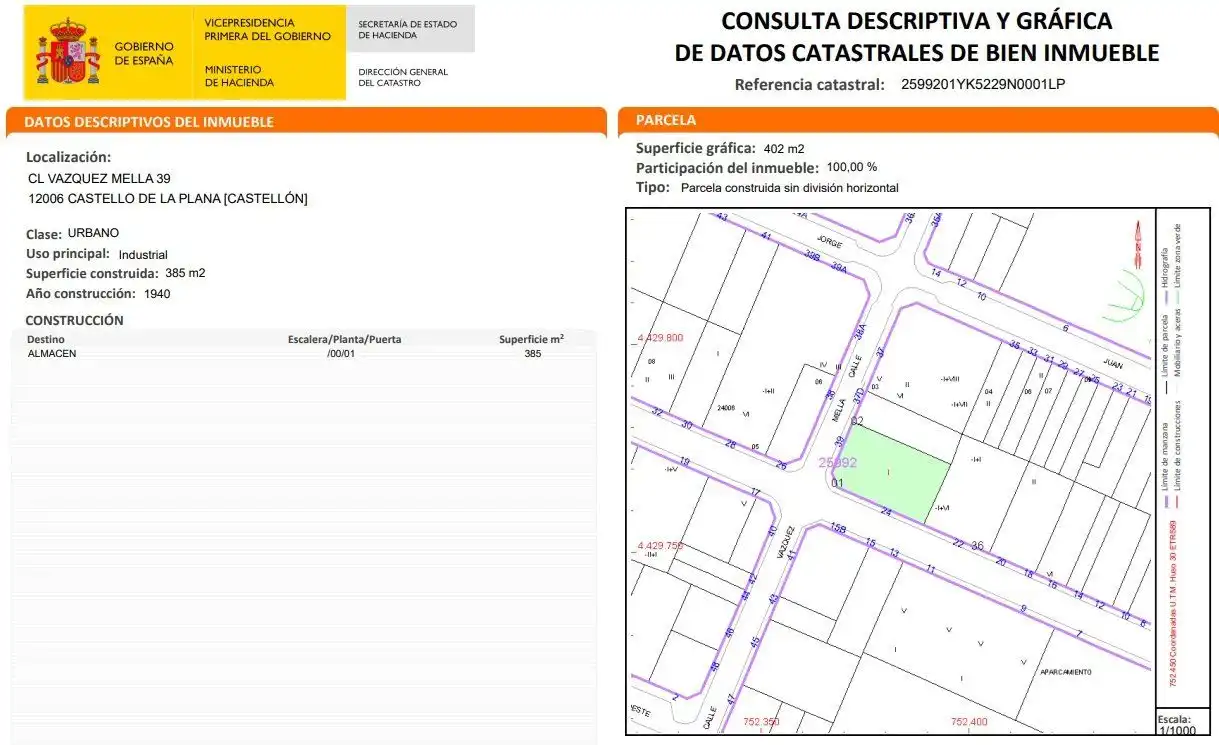
Task: Click the 'ALMACEN' table cell
Action: click(x=52, y=353)
